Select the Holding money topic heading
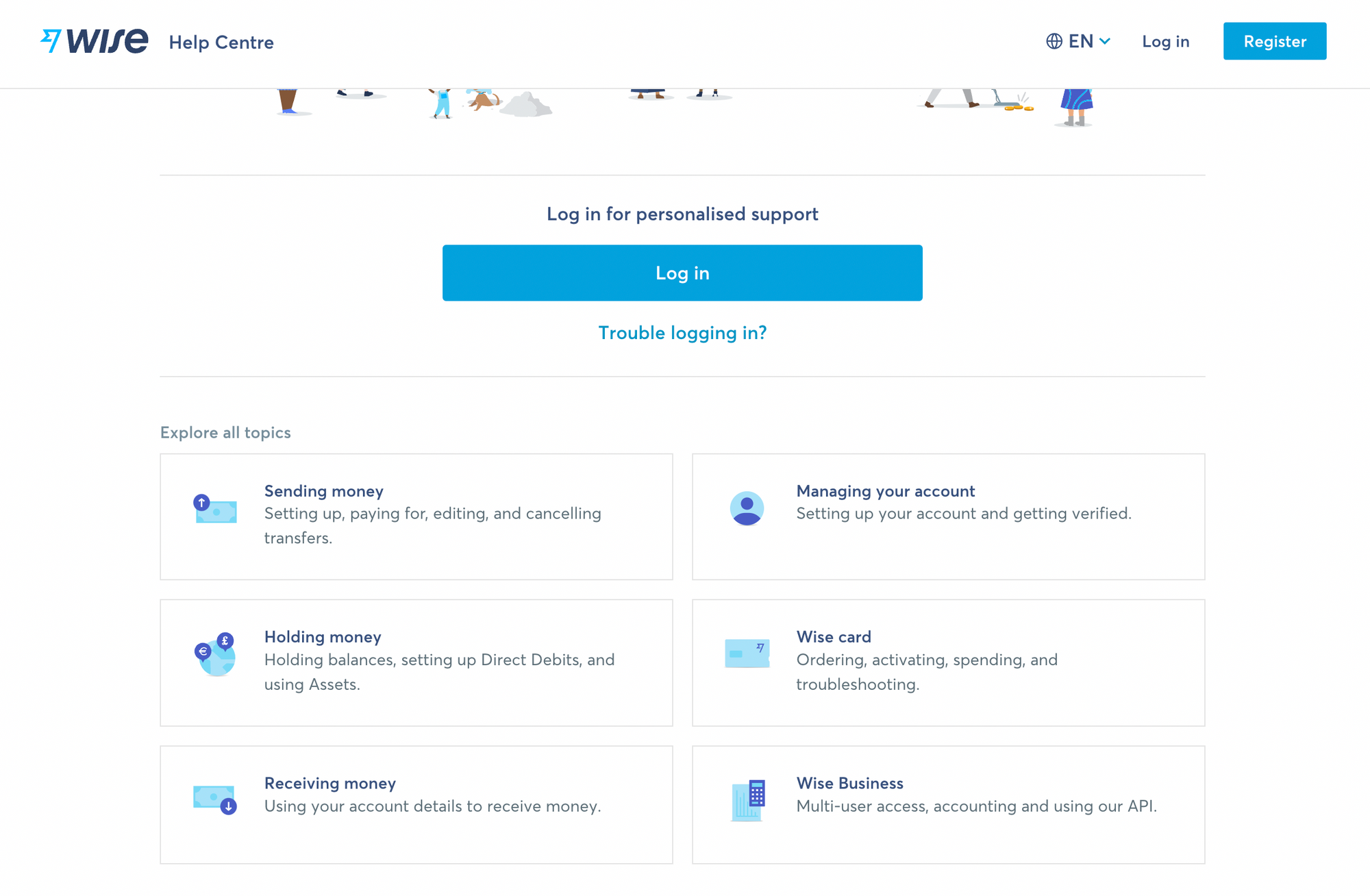This screenshot has height=896, width=1370. 323,637
